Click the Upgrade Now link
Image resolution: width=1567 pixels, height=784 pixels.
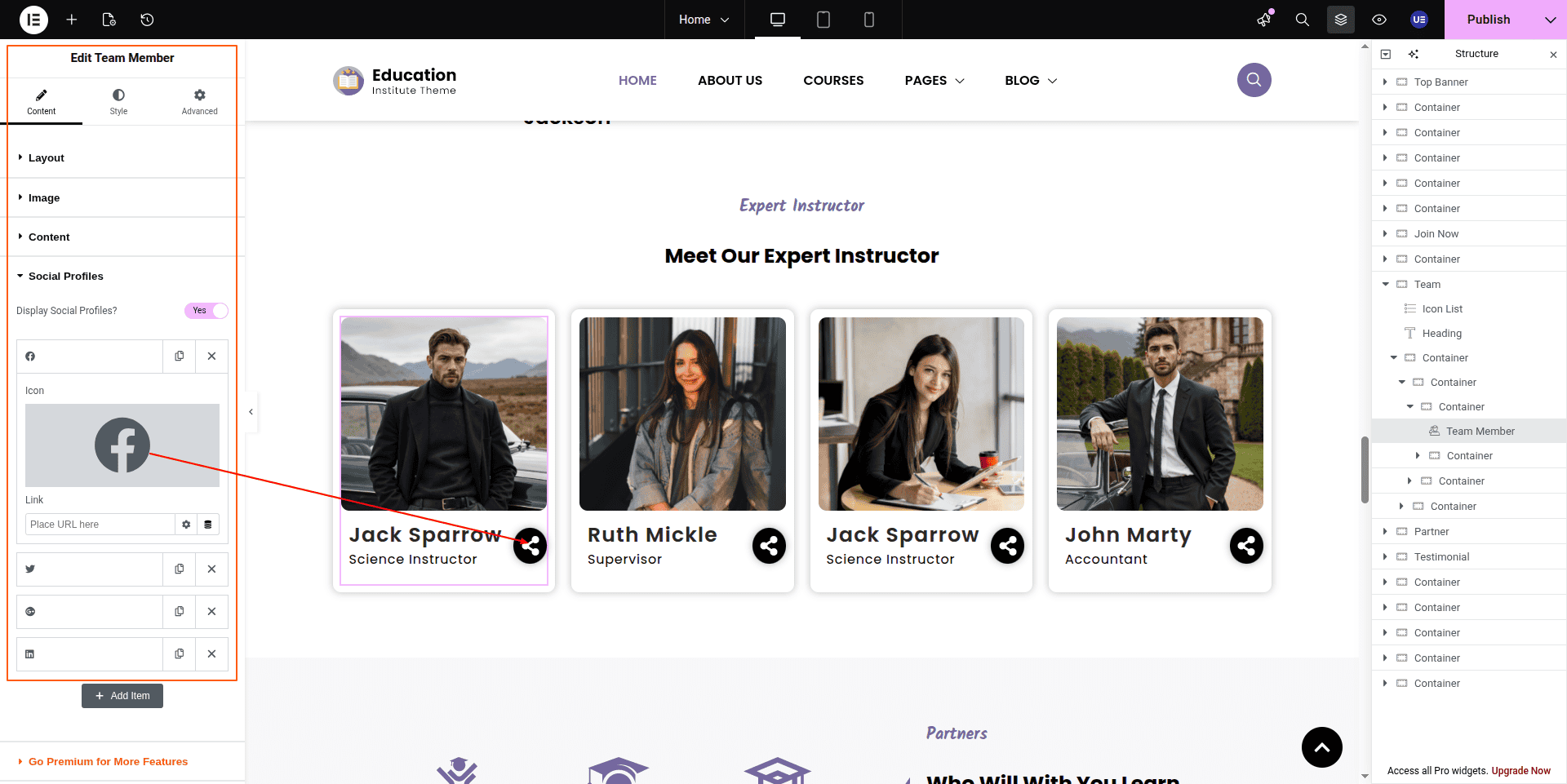1520,771
